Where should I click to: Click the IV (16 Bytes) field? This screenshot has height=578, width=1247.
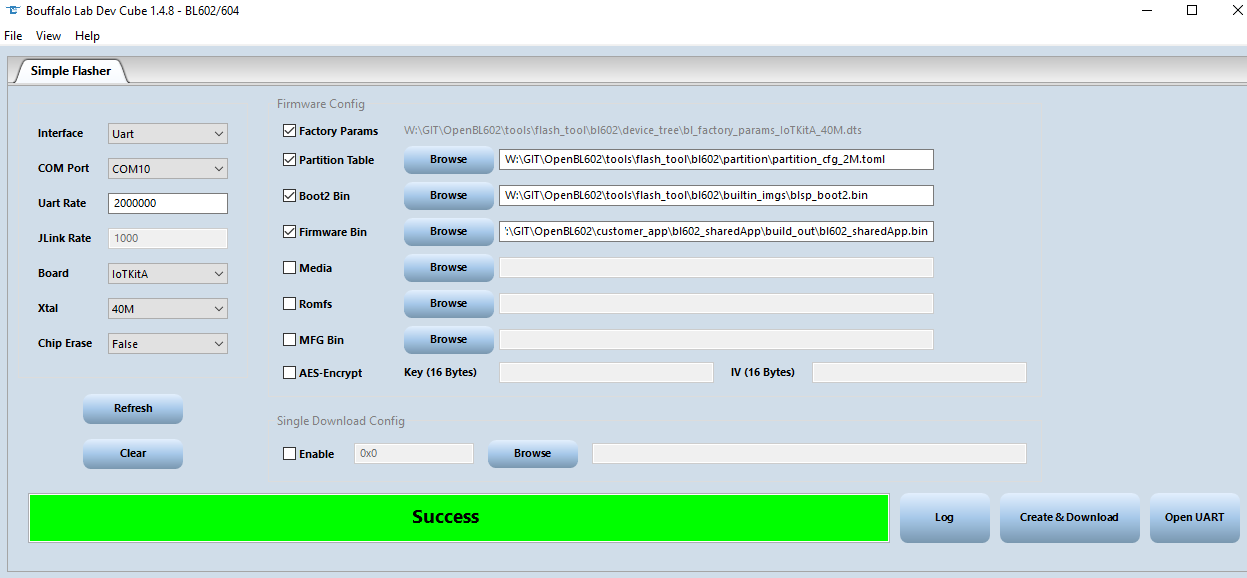[x=919, y=373]
